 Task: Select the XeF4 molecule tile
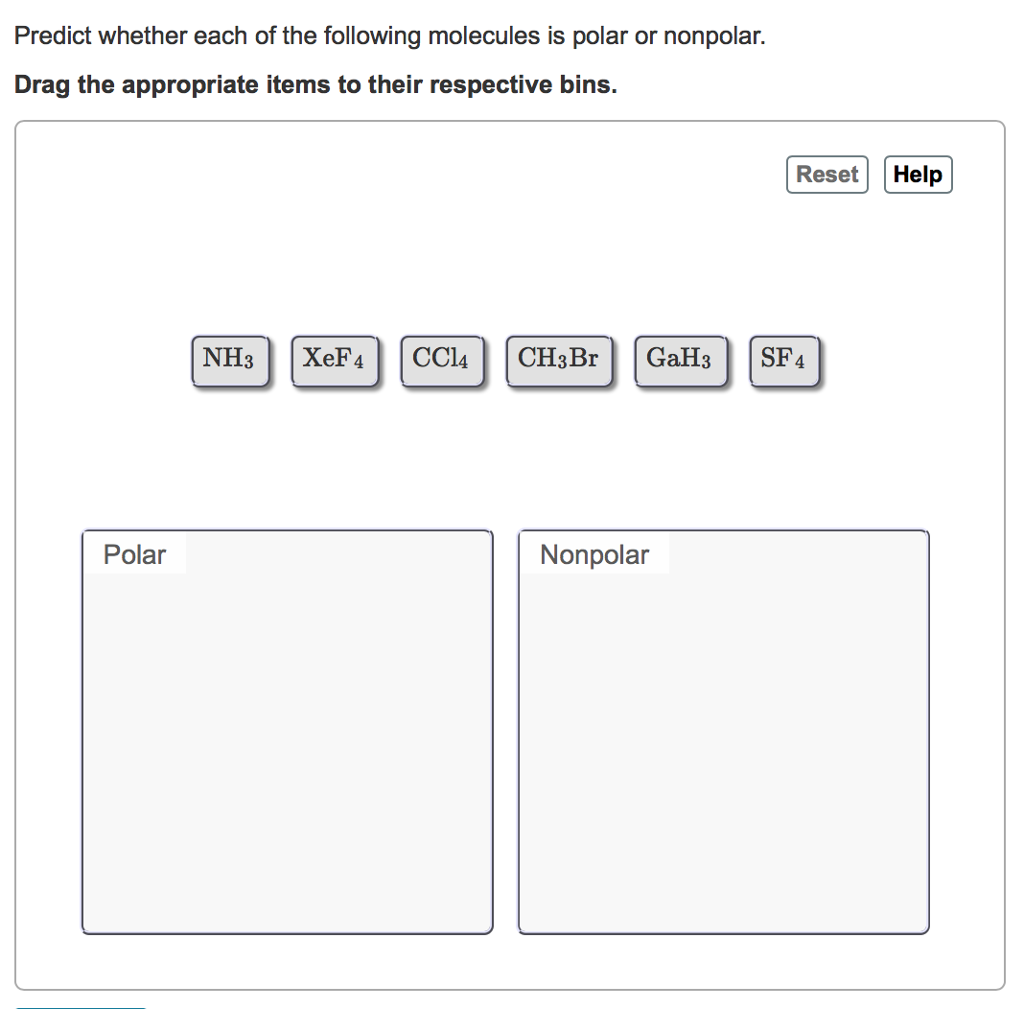335,360
